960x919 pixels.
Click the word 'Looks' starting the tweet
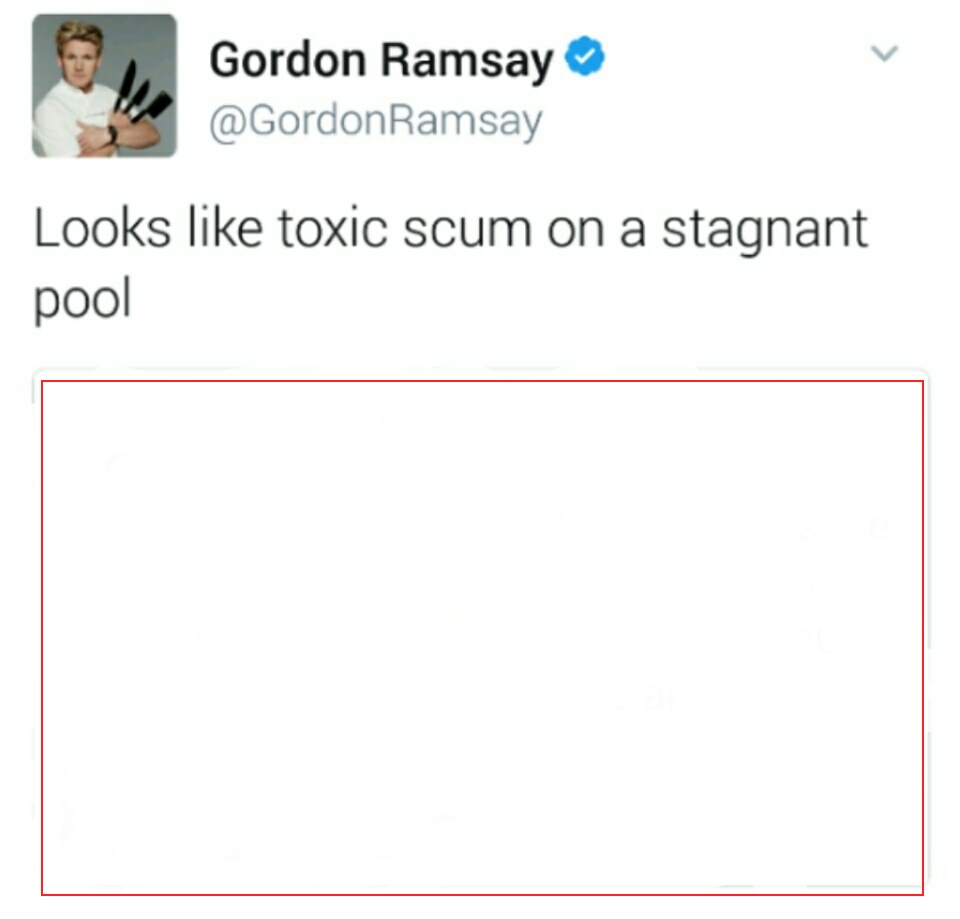102,228
